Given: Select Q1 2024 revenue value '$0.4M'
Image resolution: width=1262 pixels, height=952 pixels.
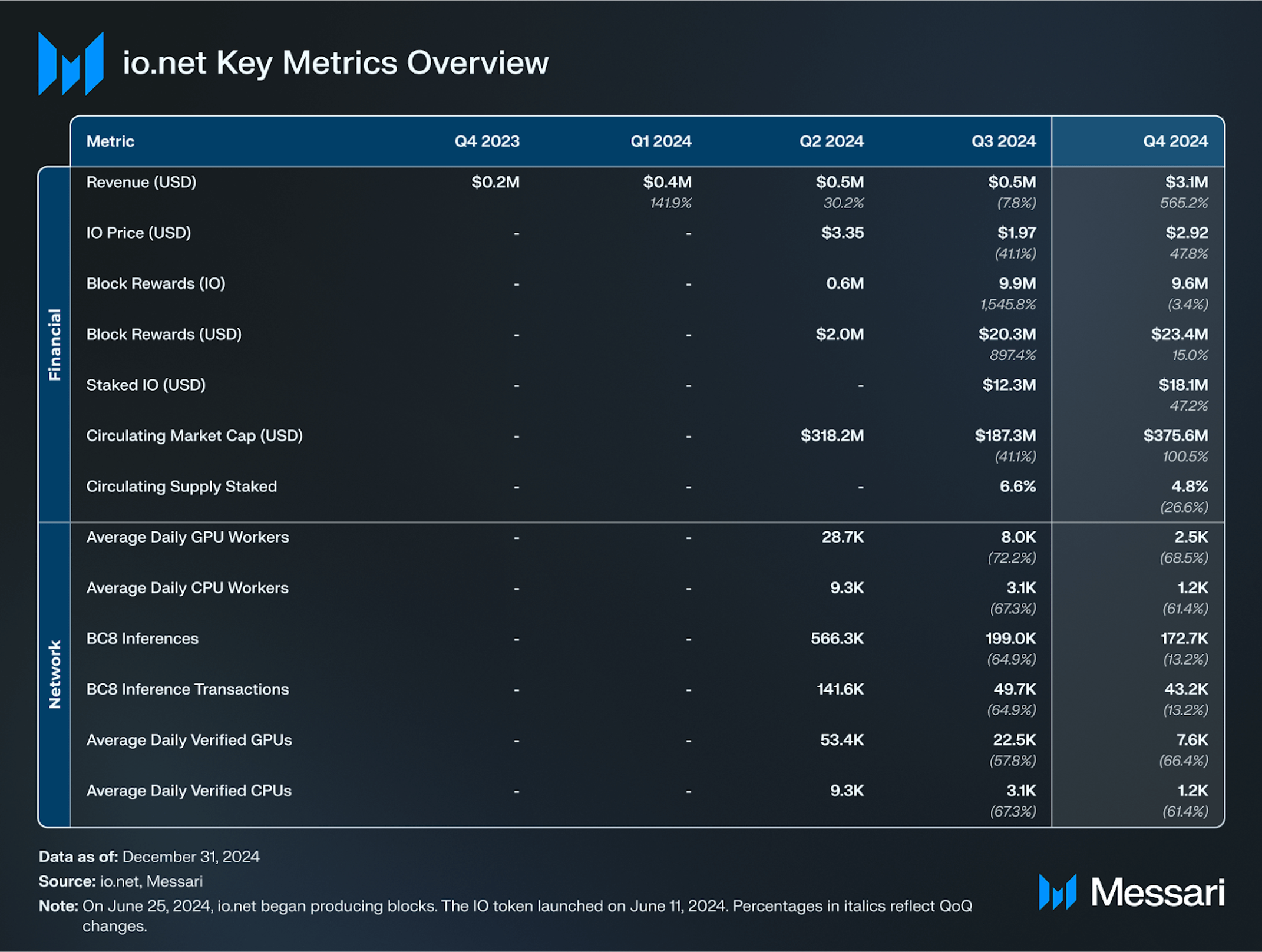Looking at the screenshot, I should coord(667,183).
